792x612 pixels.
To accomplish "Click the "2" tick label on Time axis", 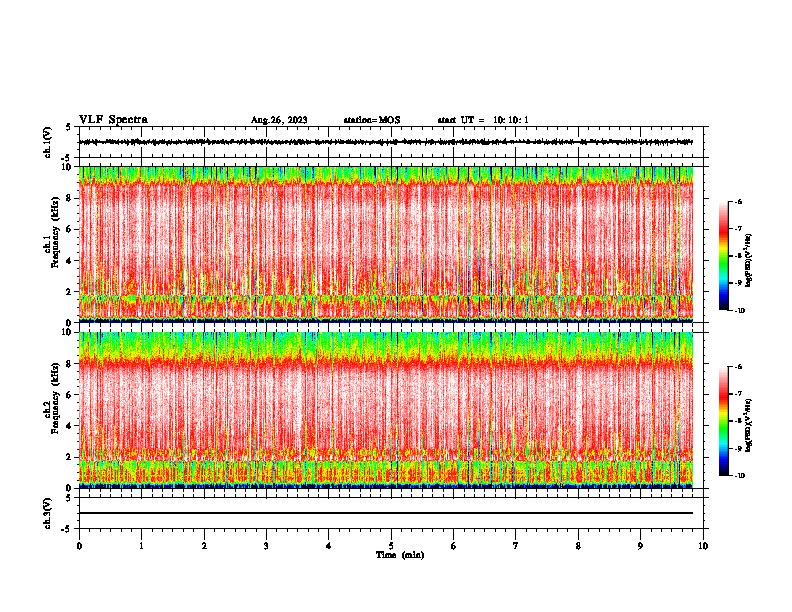I will tap(204, 546).
